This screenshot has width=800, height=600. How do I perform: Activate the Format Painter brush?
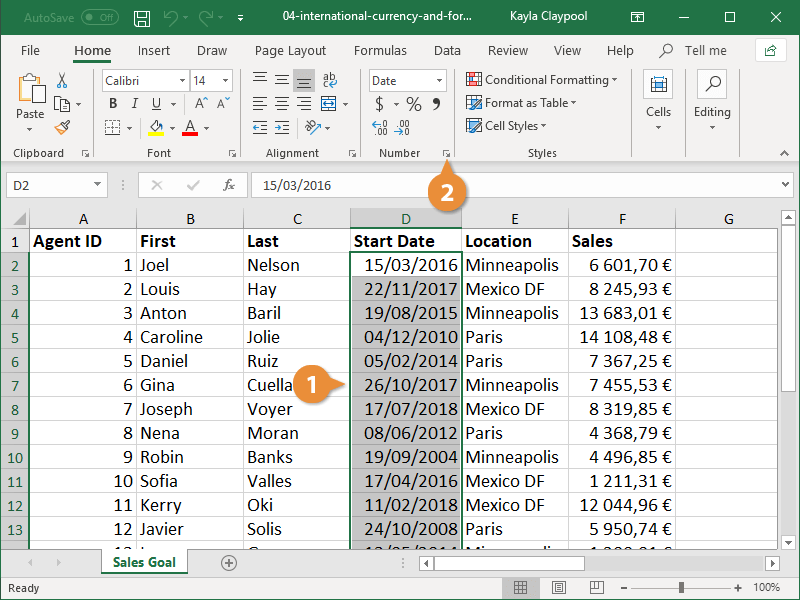tap(62, 127)
